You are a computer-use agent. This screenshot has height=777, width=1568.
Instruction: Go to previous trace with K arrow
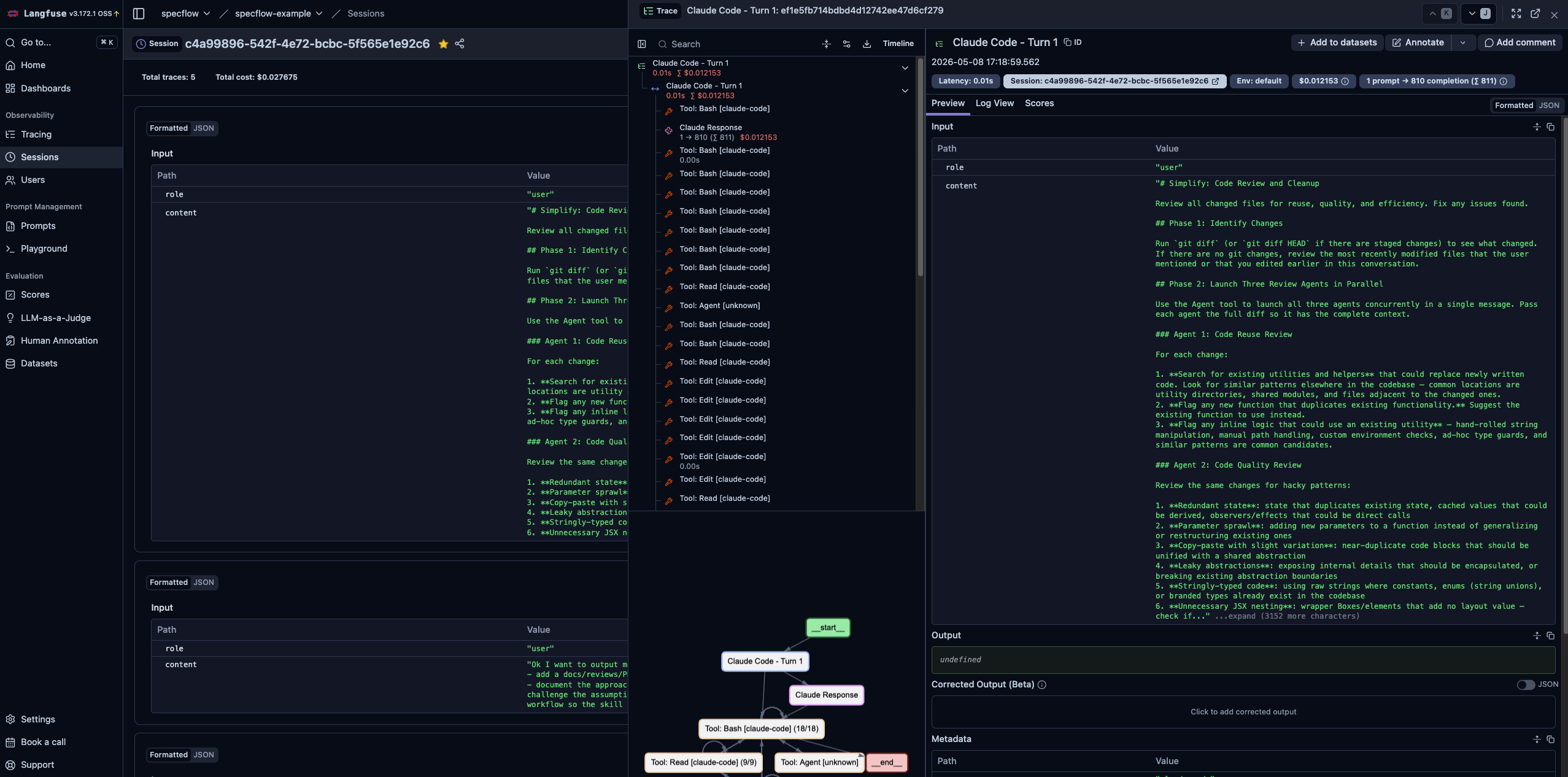(x=1440, y=14)
